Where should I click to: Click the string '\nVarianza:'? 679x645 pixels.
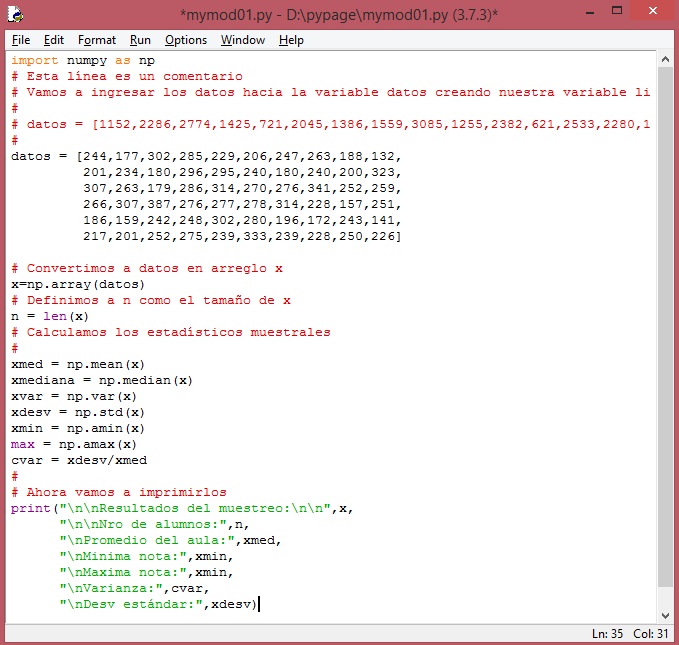pyautogui.click(x=111, y=588)
